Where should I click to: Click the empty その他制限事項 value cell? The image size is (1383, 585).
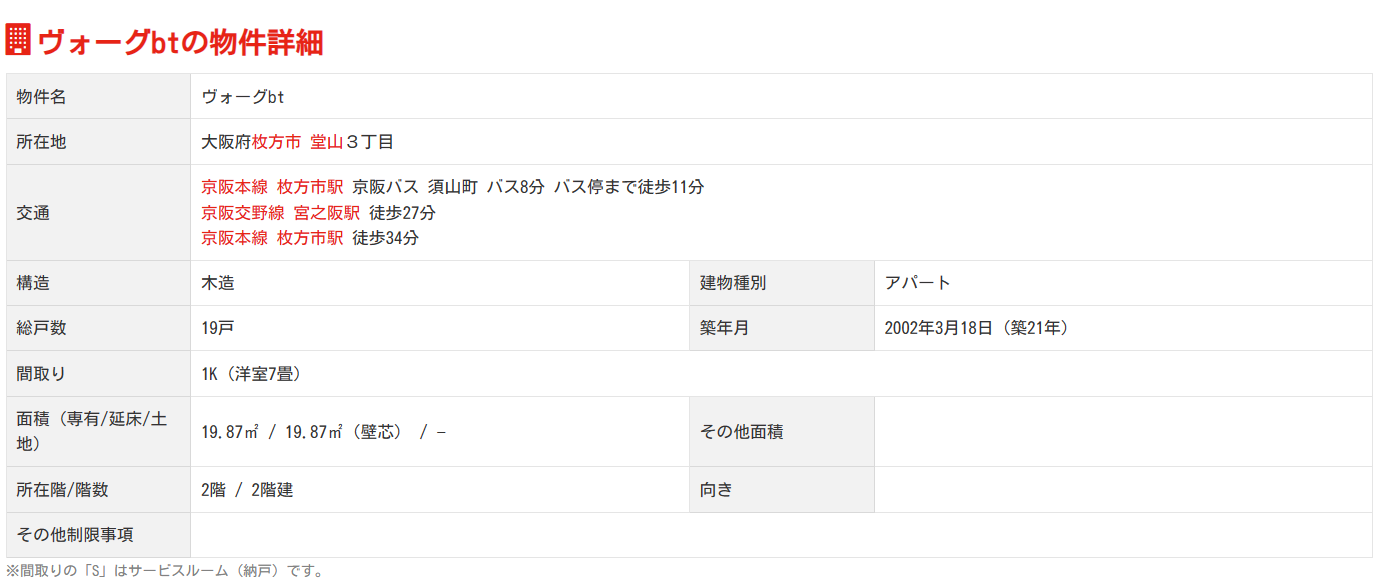point(780,535)
